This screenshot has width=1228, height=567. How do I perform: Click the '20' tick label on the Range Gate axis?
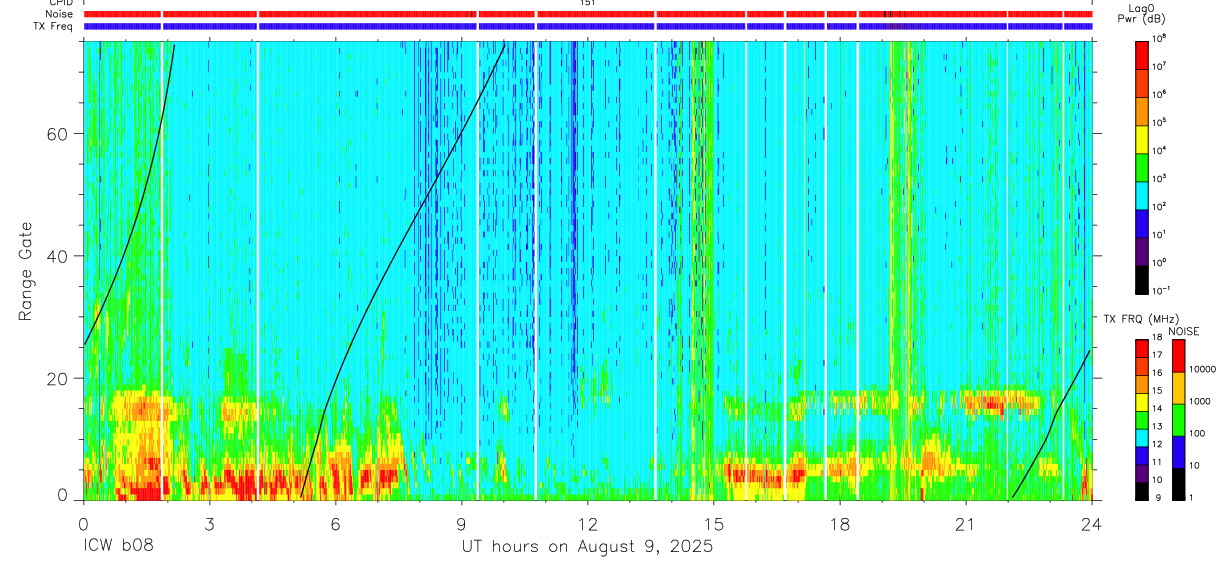click(x=60, y=378)
